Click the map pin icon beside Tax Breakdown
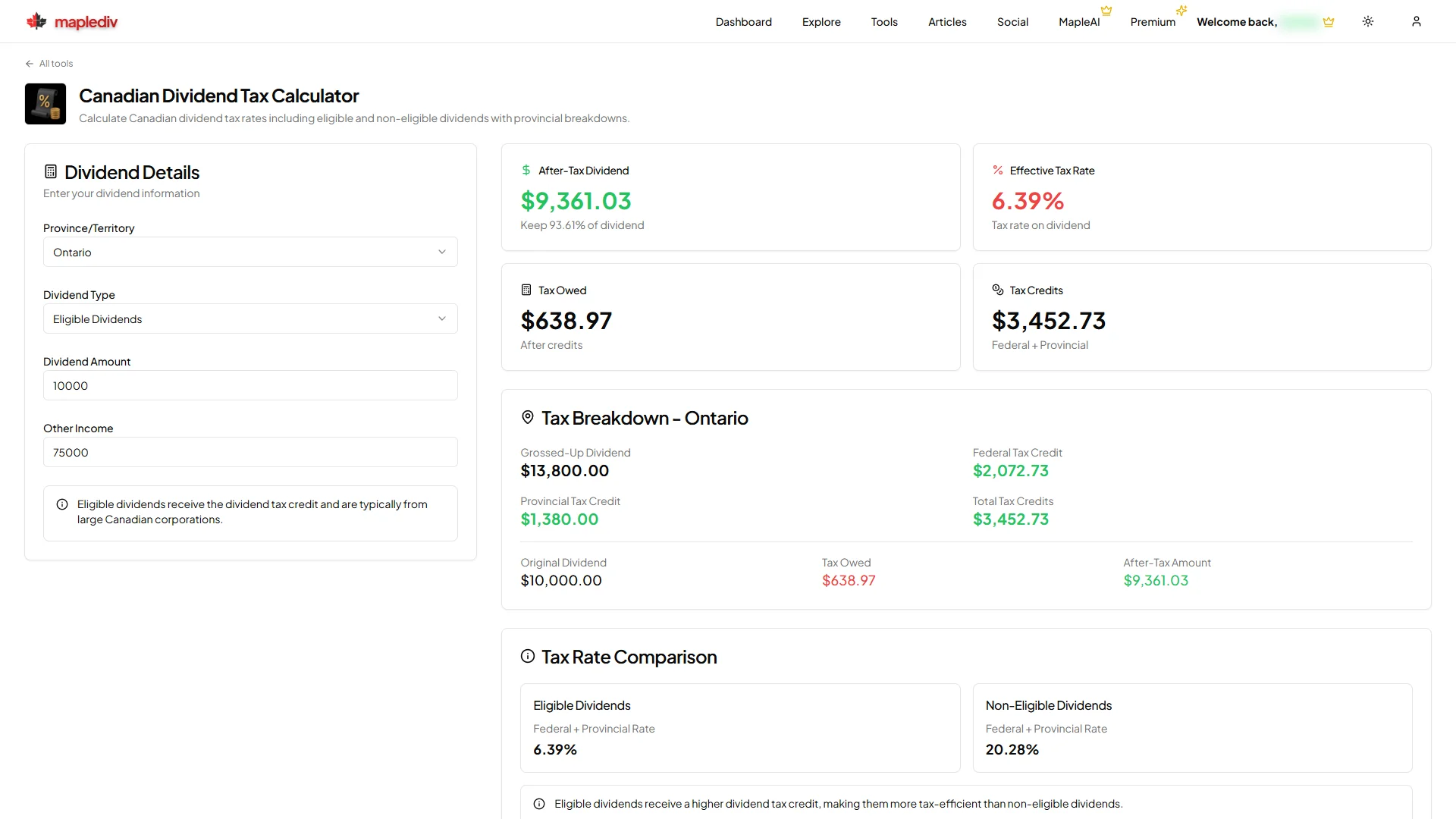 pyautogui.click(x=528, y=417)
